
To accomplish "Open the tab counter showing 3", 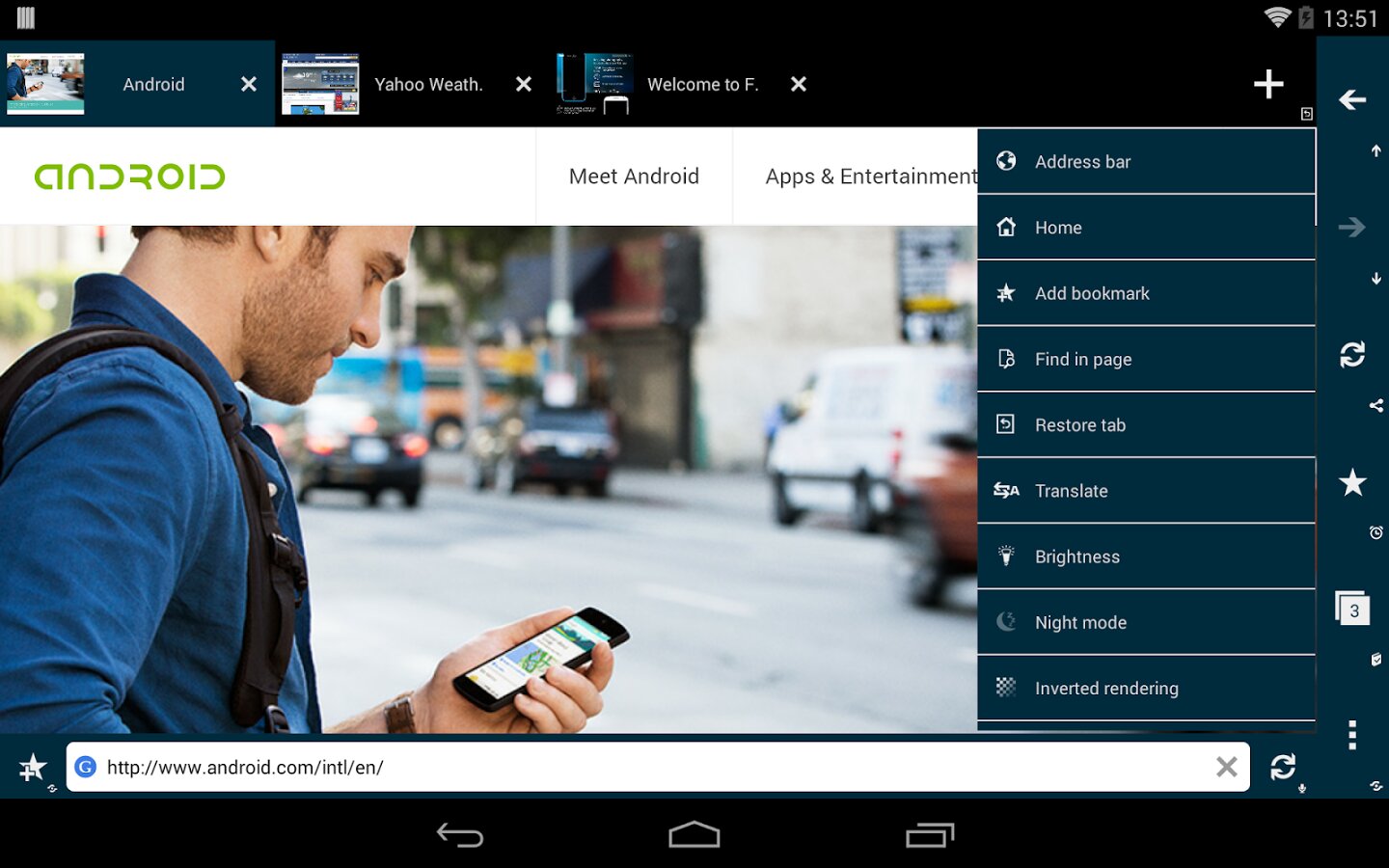I will pyautogui.click(x=1352, y=610).
